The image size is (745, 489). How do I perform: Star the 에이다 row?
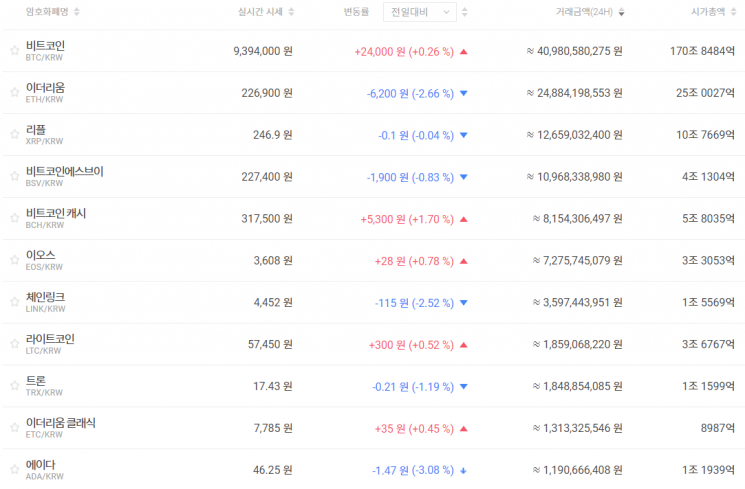[15, 470]
